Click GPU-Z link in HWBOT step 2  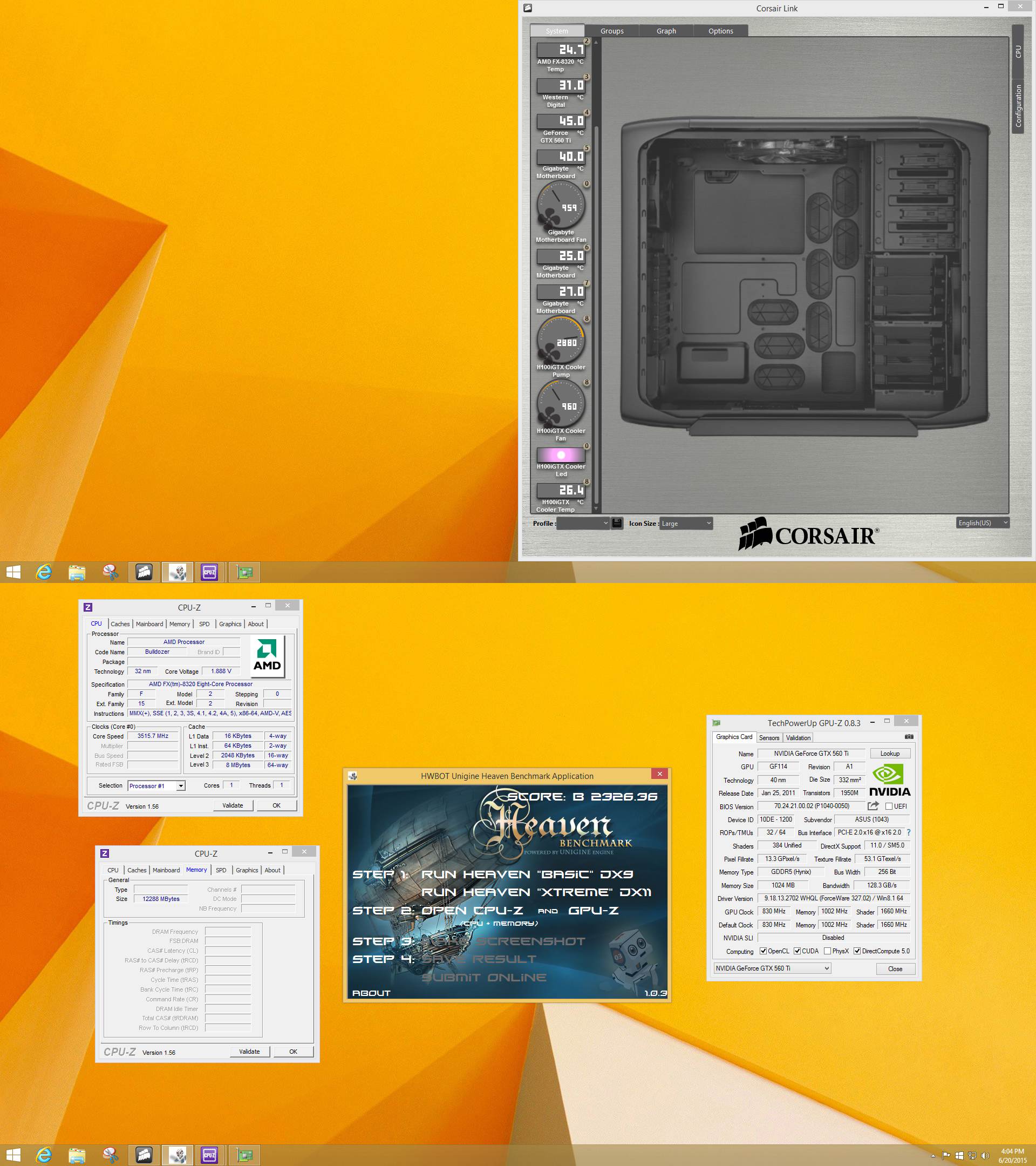click(593, 910)
